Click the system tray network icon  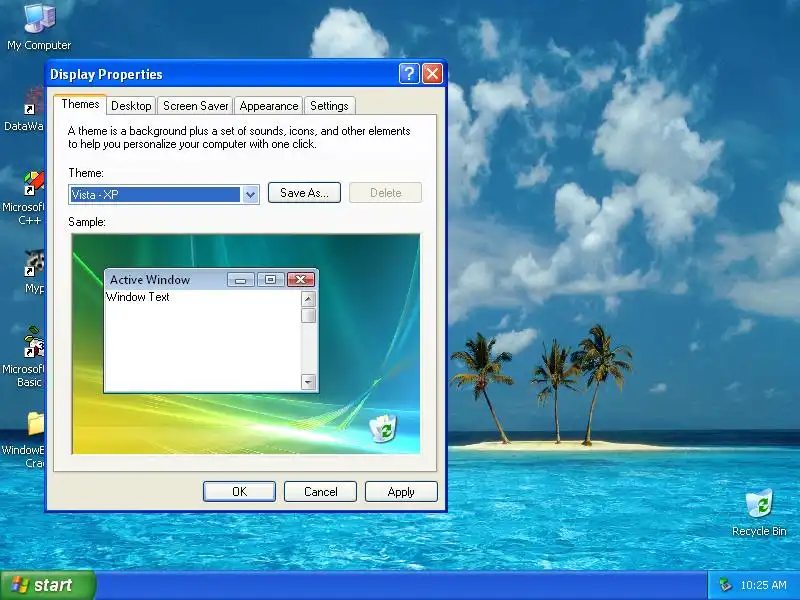pyautogui.click(x=724, y=585)
